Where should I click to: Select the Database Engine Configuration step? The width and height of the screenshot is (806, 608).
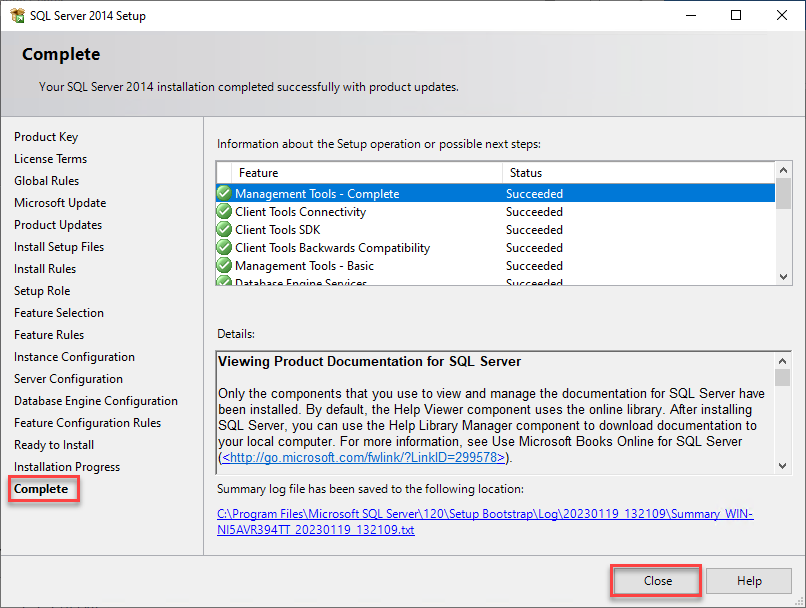pos(96,400)
